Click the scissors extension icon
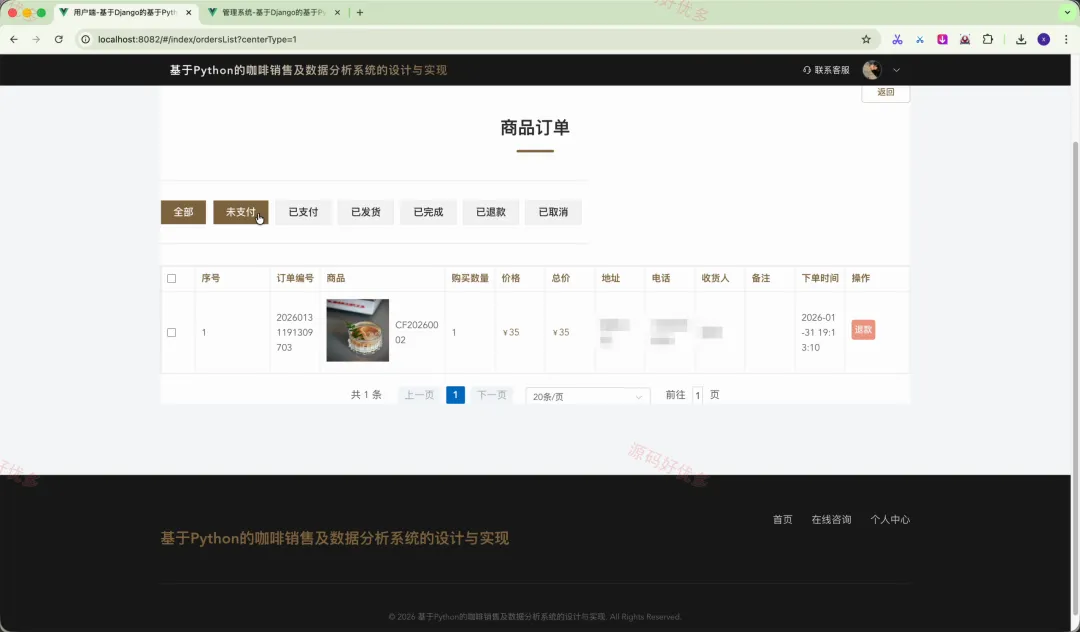This screenshot has width=1080, height=632. [897, 39]
